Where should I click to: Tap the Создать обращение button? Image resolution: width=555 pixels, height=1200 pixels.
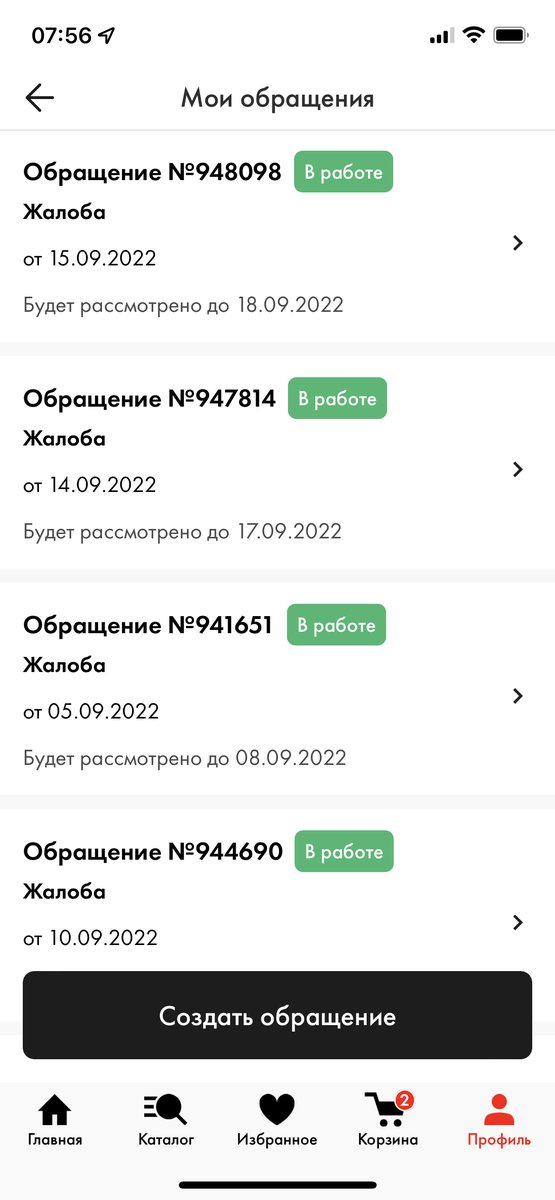tap(277, 1016)
